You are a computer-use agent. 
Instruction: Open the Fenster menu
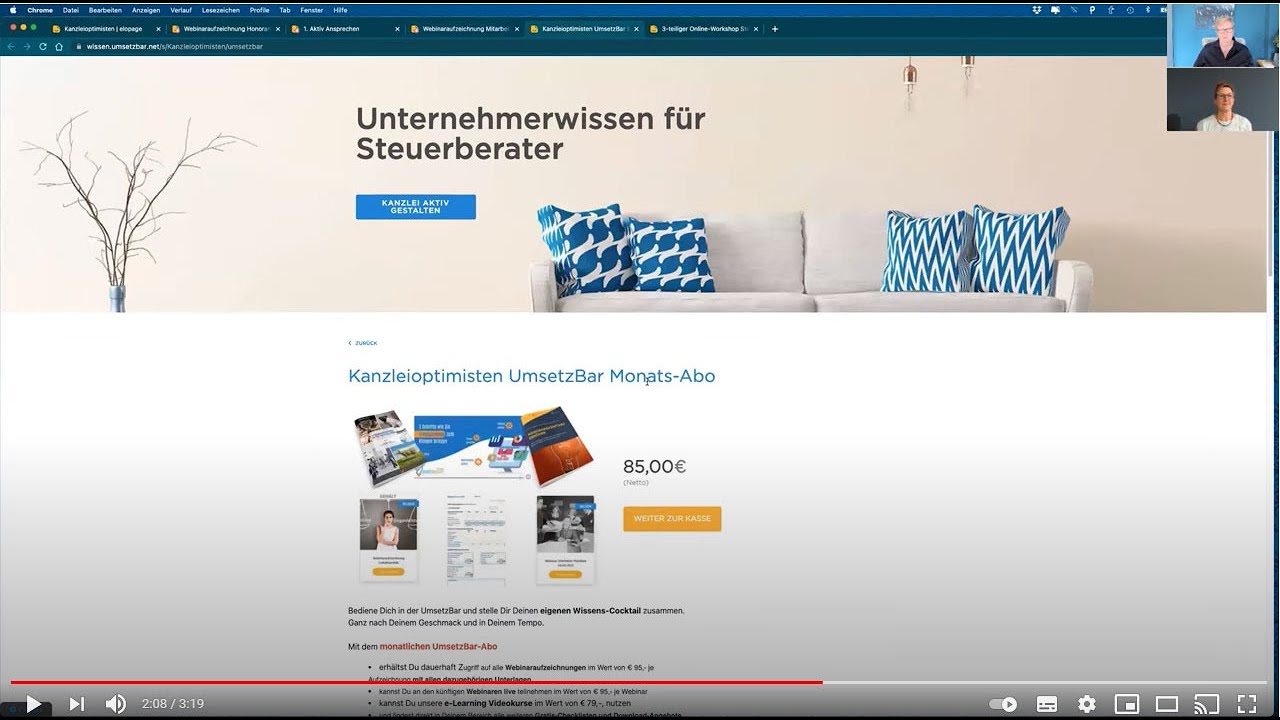click(312, 10)
